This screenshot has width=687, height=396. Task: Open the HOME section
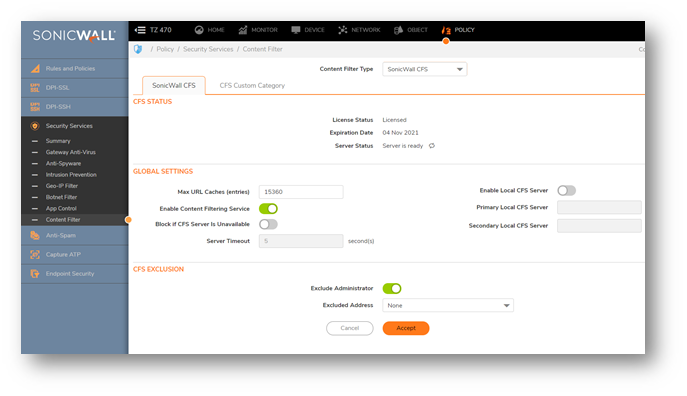point(209,30)
